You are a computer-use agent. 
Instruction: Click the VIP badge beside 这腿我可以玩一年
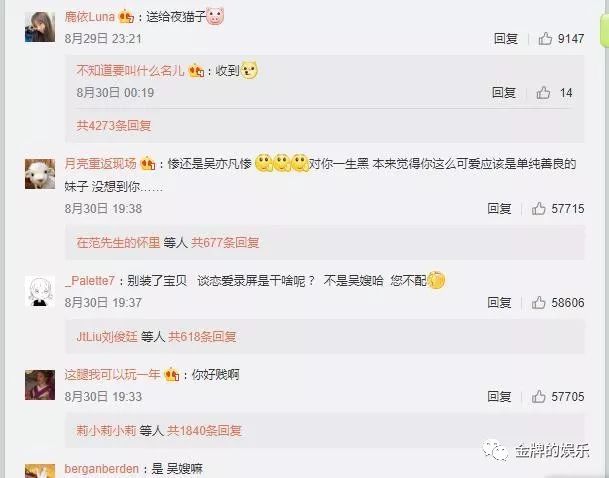point(172,375)
